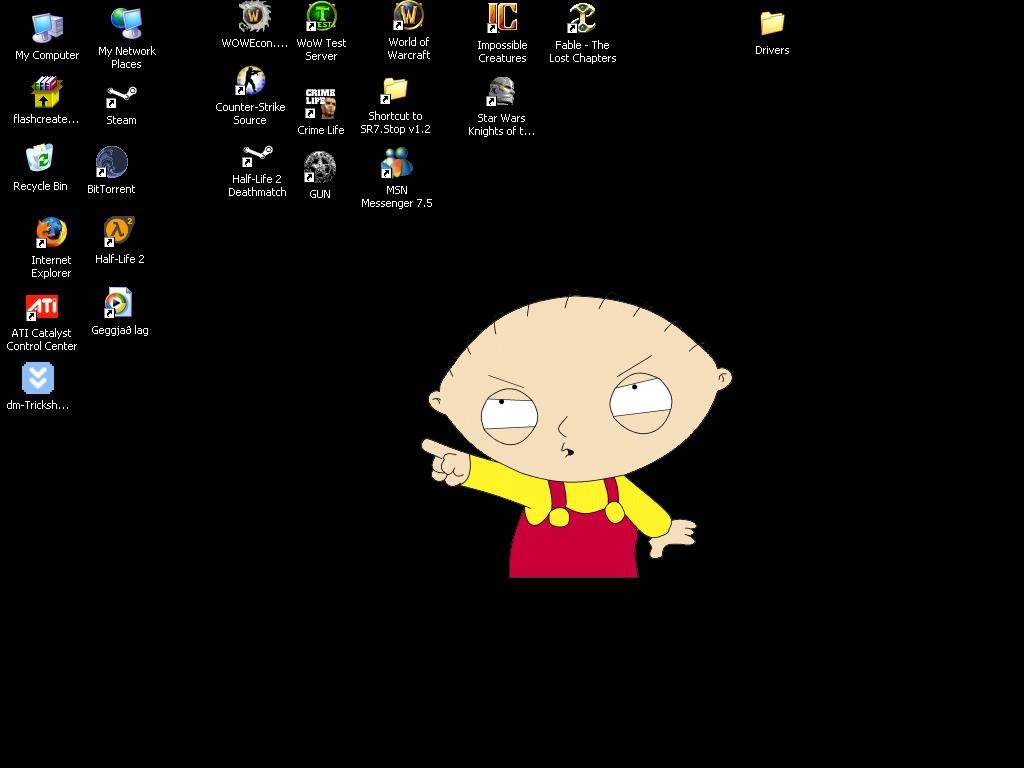The width and height of the screenshot is (1024, 768).
Task: Click Shortcut to SR7.Stop v1.2 folder
Action: click(395, 89)
